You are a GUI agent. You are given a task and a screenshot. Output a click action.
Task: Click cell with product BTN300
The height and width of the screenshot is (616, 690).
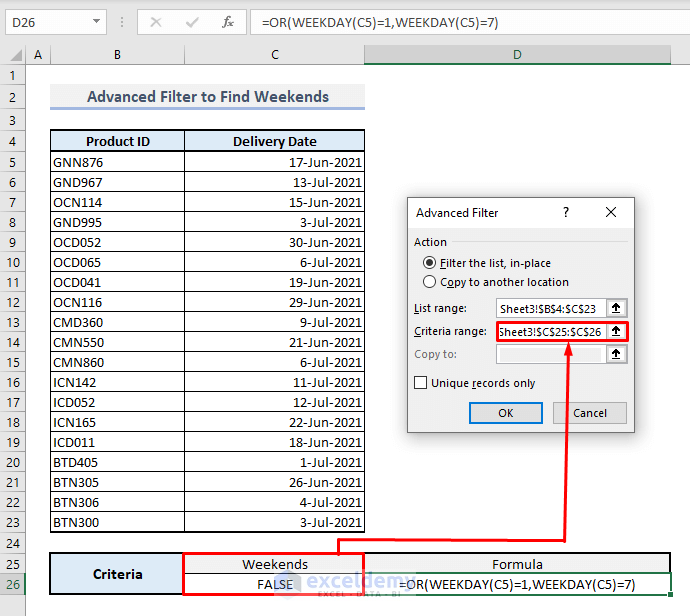117,522
